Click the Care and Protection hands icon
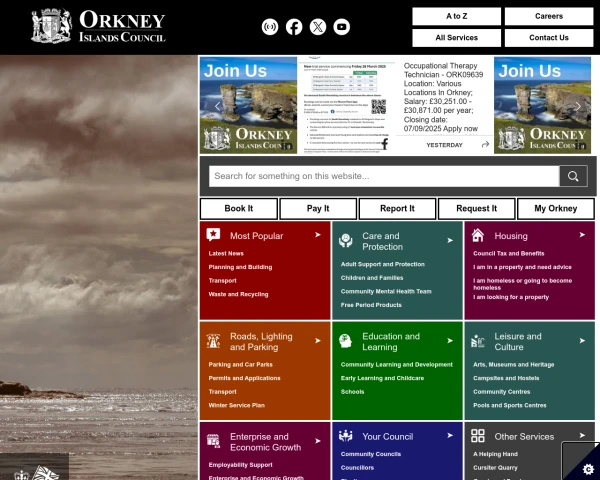 point(346,240)
